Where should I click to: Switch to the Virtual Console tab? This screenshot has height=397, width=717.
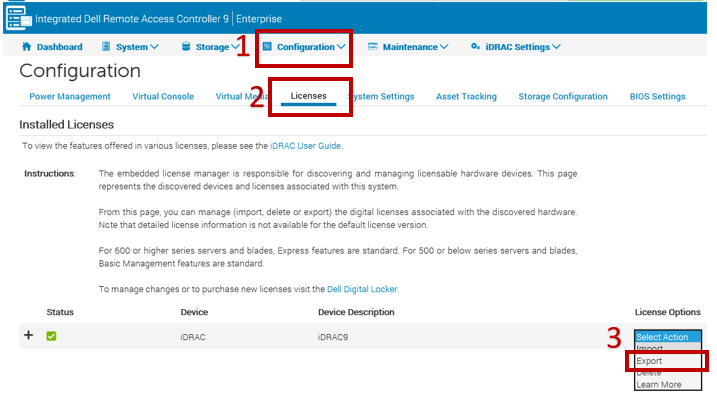(x=163, y=97)
